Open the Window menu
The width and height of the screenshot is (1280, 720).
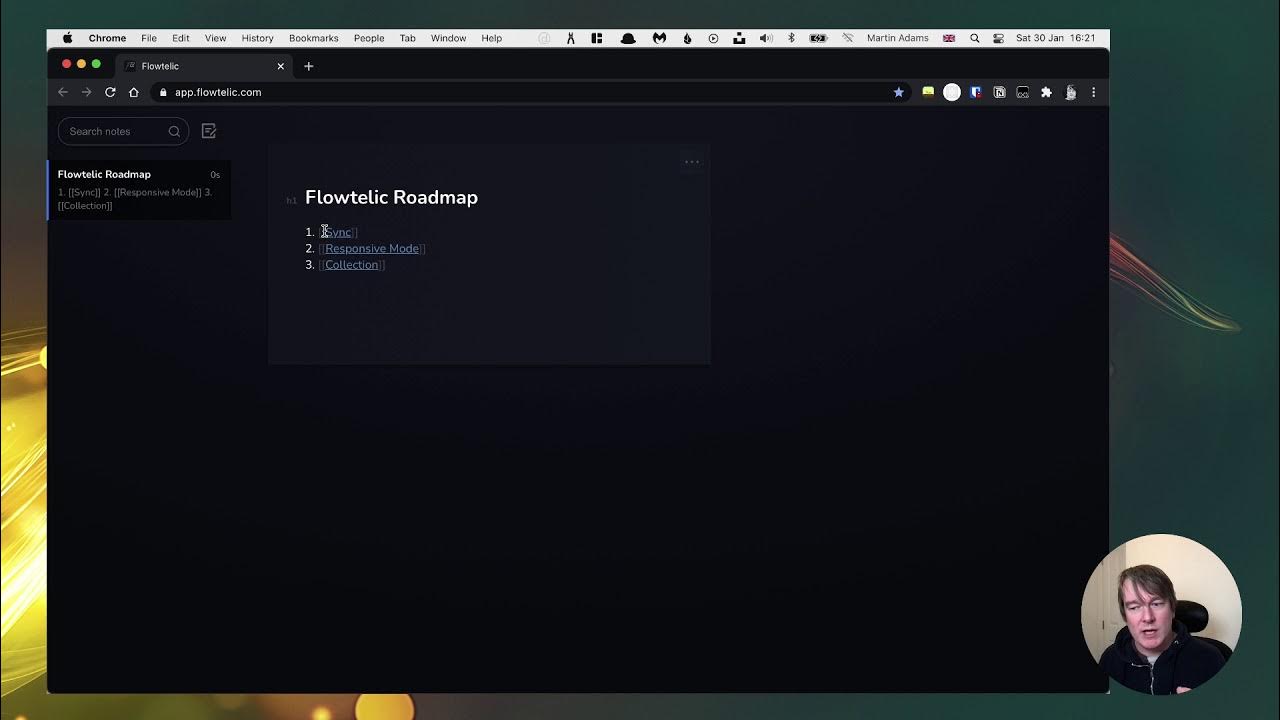point(448,38)
